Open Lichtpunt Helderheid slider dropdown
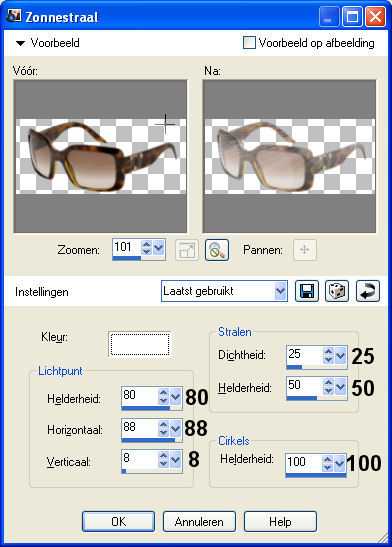 pos(175,397)
